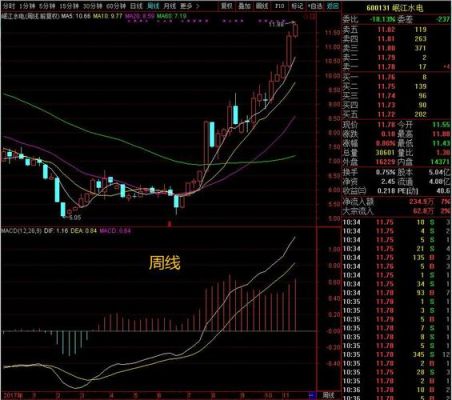Screen dimensions: 452x400
Task: Add stock to watchlist with +自选
Action: 315,6
